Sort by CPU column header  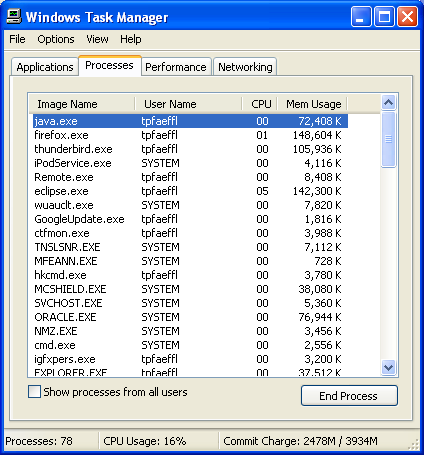coord(260,104)
